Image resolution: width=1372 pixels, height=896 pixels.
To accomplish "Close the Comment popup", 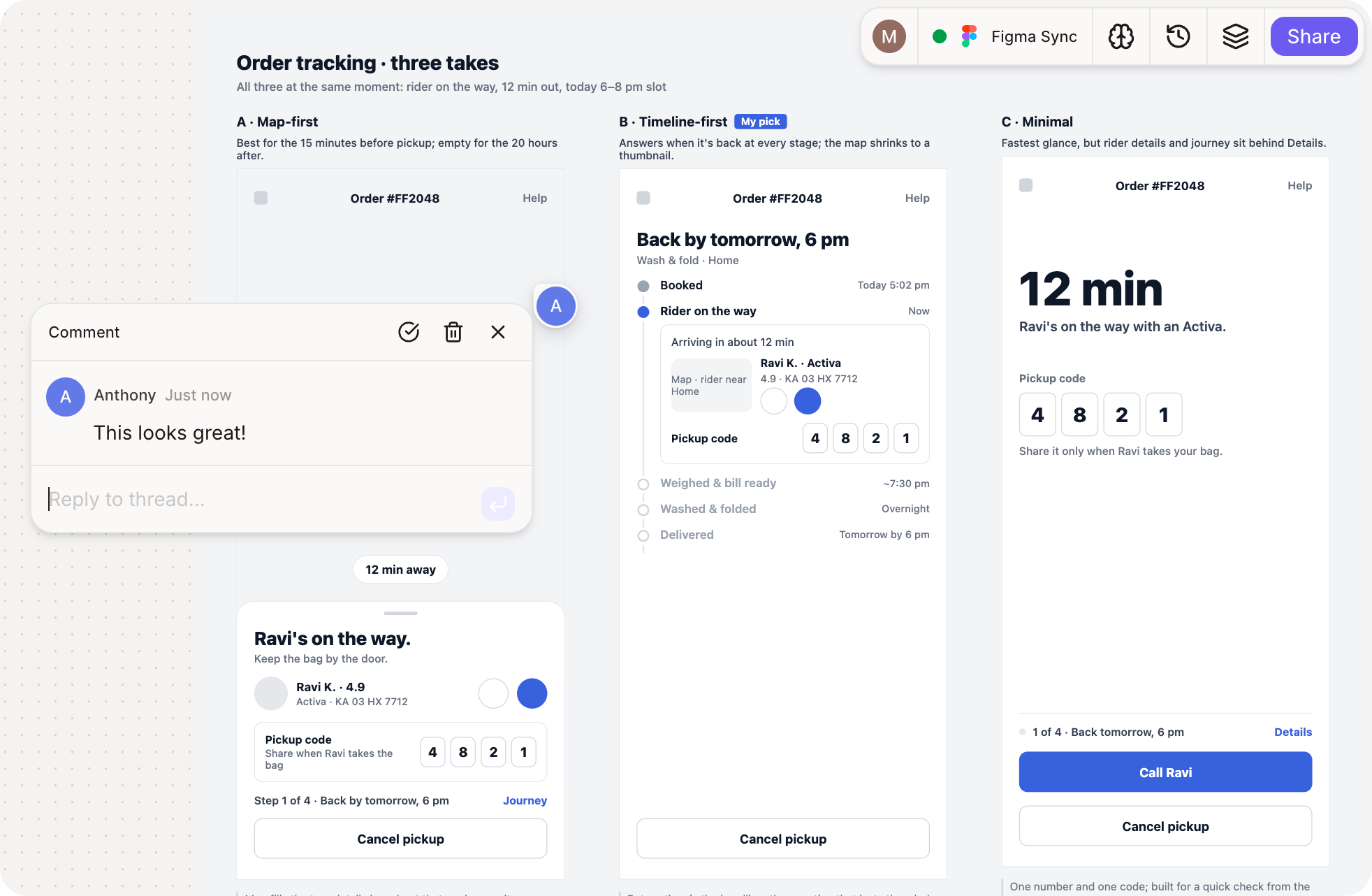I will click(498, 332).
